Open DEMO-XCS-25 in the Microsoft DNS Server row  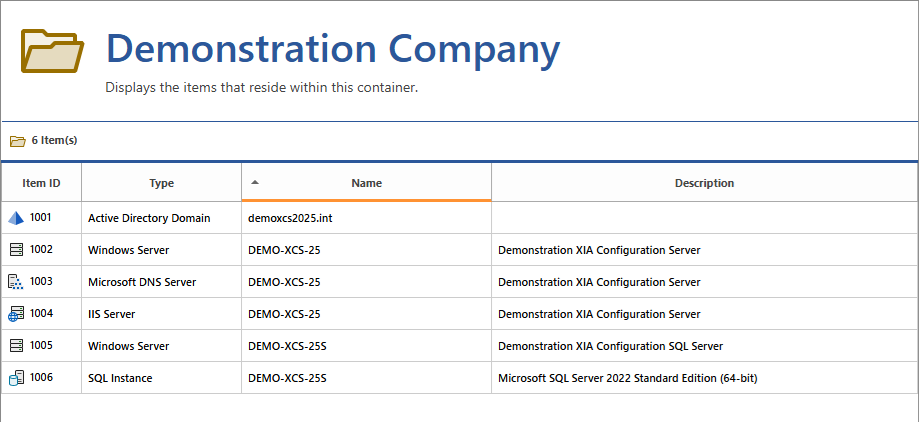284,282
